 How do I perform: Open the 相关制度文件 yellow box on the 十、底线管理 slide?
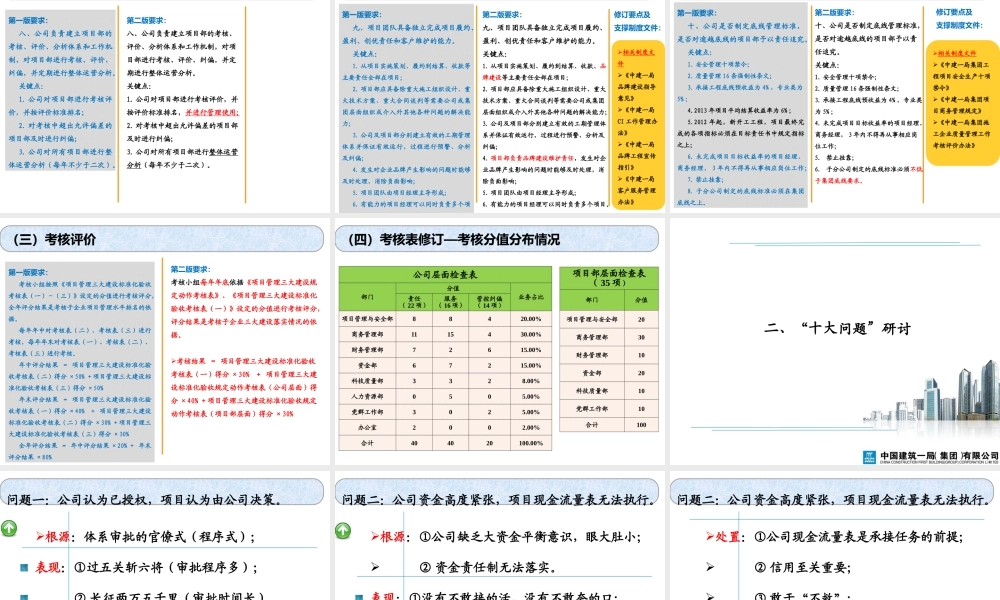pyautogui.click(x=962, y=103)
